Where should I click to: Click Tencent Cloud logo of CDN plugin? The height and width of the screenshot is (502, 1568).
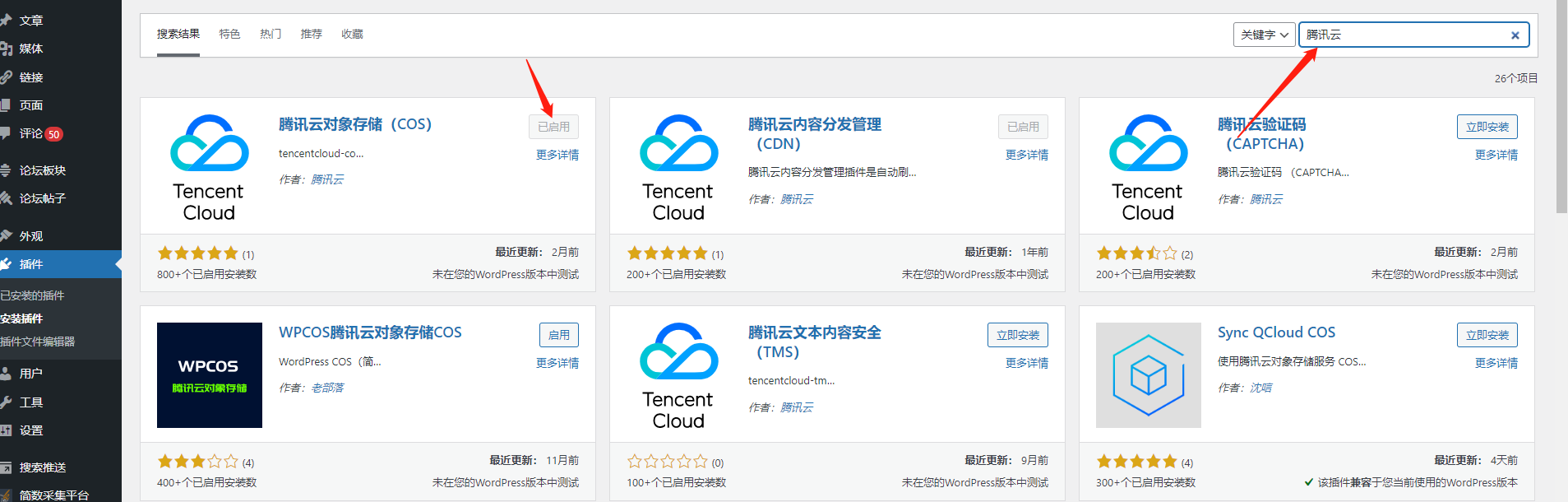679,168
